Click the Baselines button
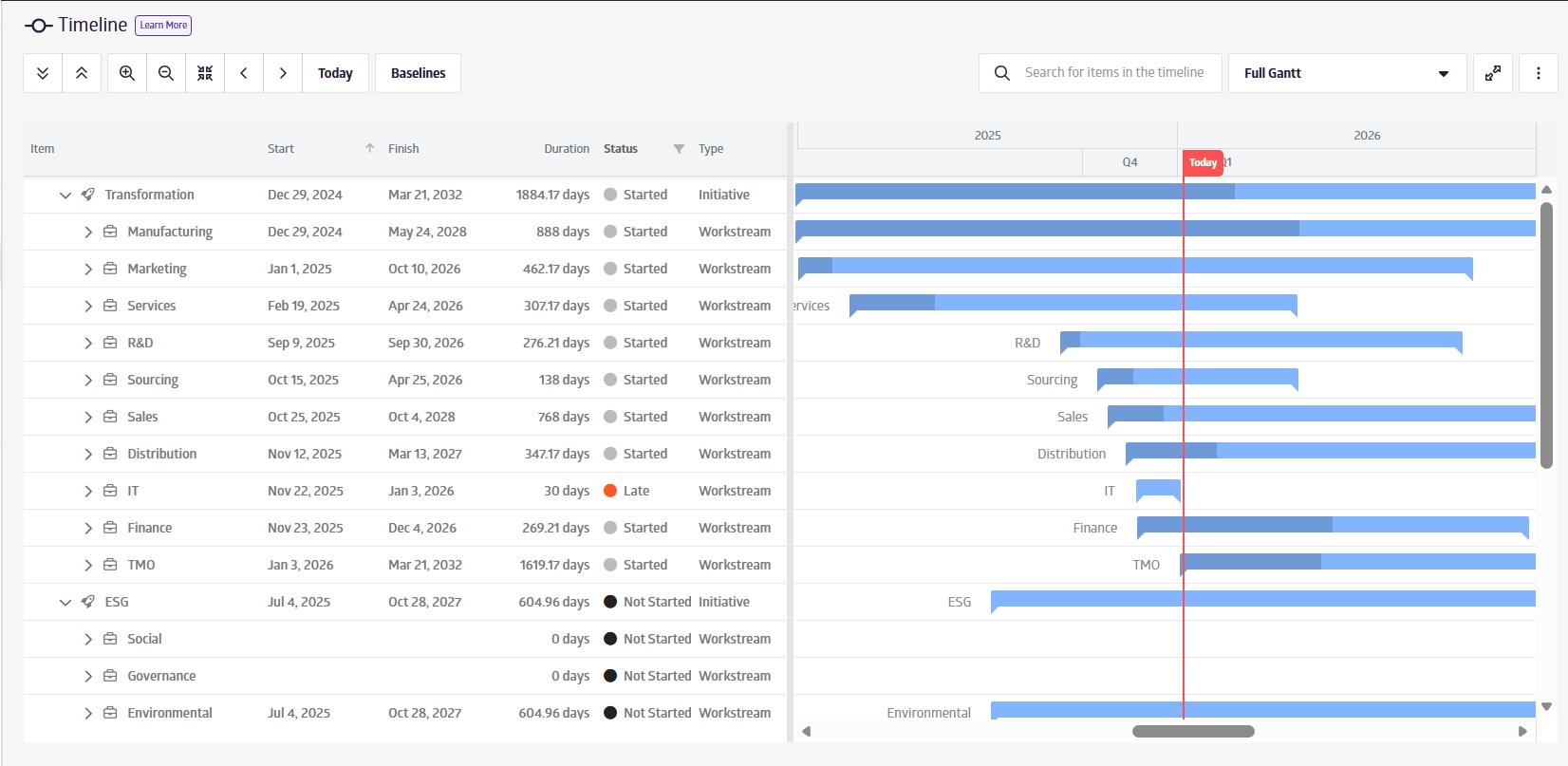Viewport: 1568px width, 766px height. click(418, 73)
